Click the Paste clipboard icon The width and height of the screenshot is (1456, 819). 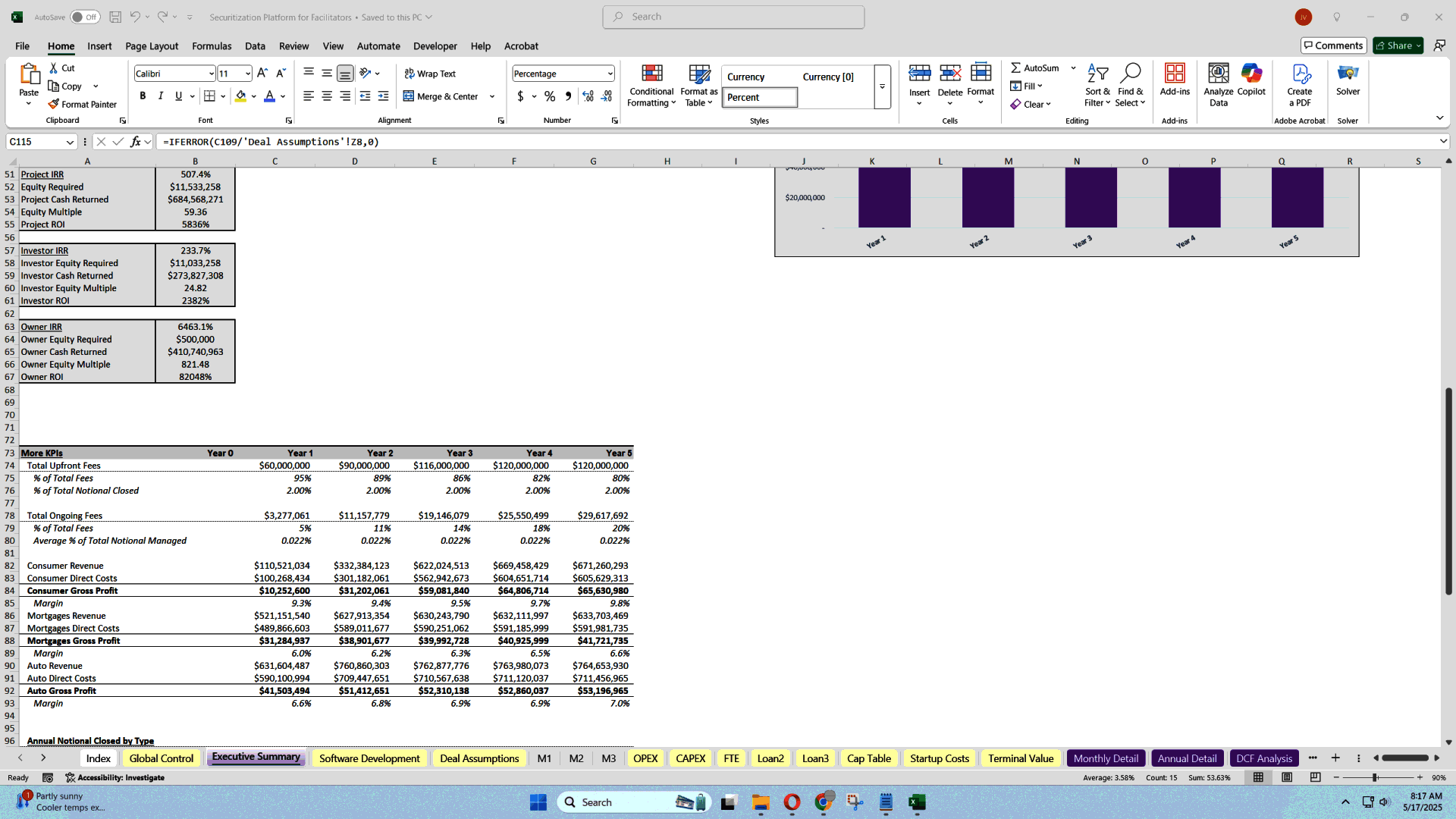[29, 74]
